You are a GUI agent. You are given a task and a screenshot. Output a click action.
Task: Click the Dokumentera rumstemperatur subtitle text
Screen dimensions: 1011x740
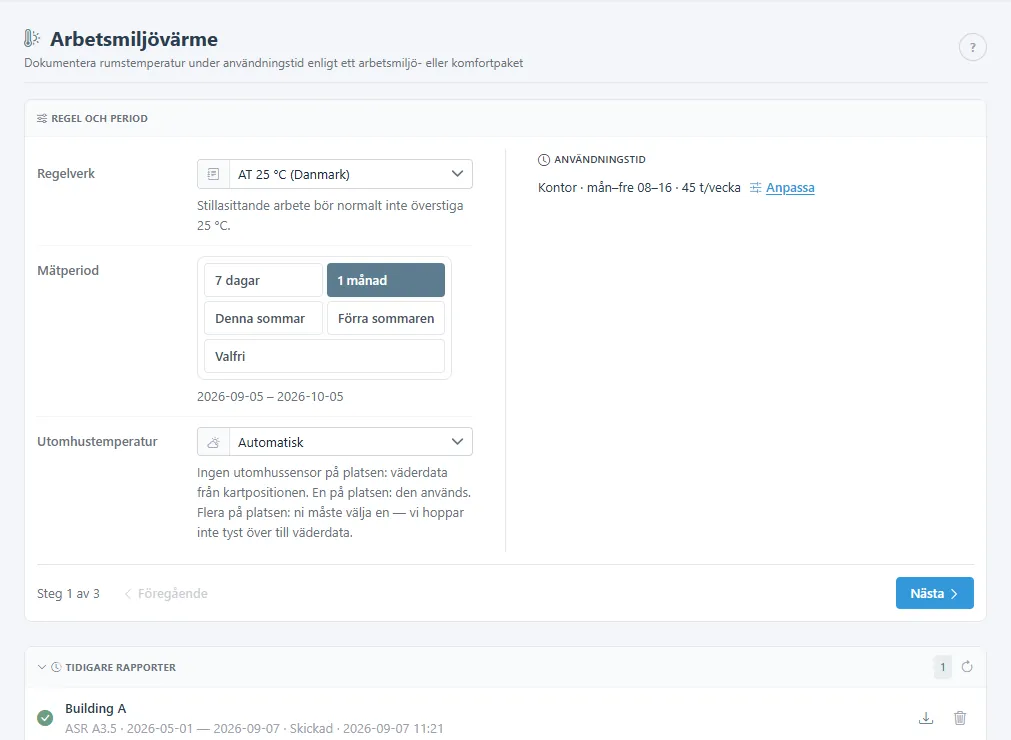point(273,63)
